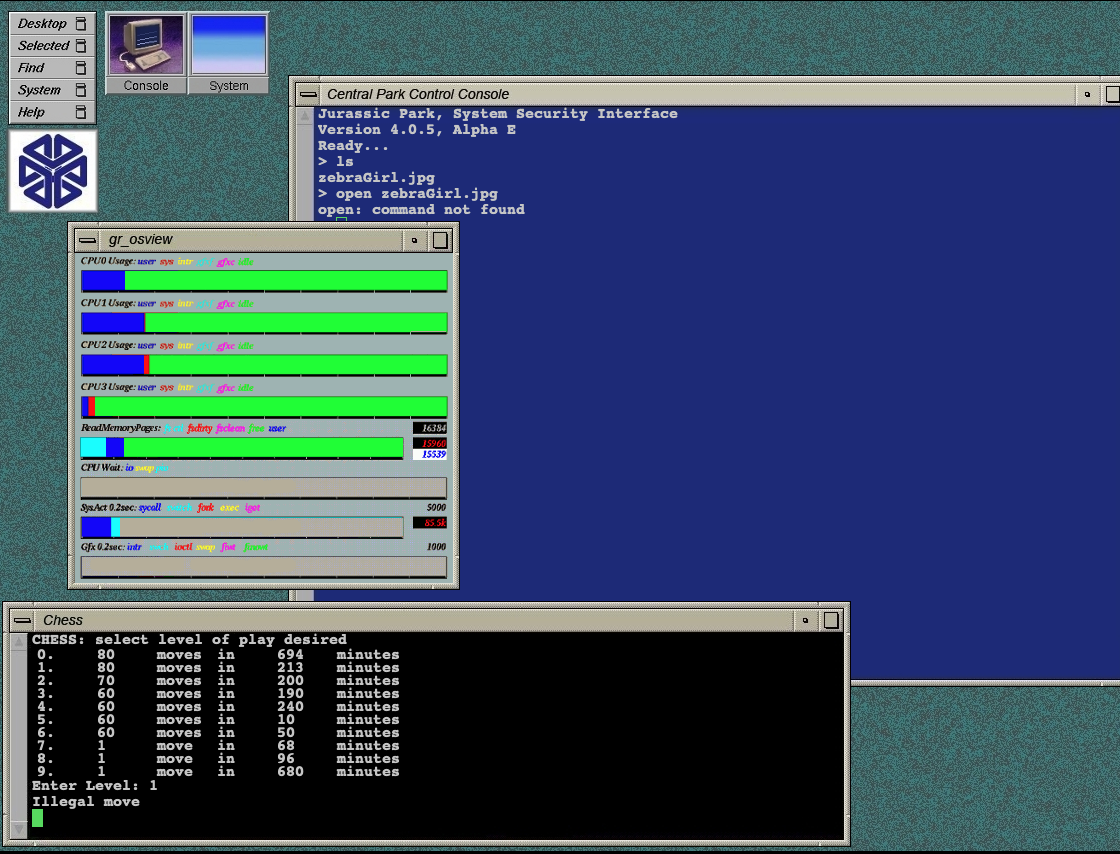Screen dimensions: 1120x854
Task: Click the CPU0 Usage bar in gr_osview
Action: click(x=264, y=281)
